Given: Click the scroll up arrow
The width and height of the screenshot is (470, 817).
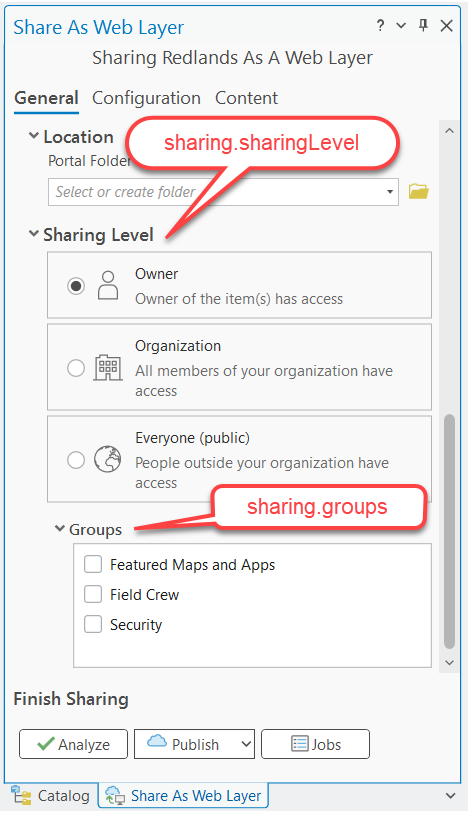Looking at the screenshot, I should coord(449,131).
